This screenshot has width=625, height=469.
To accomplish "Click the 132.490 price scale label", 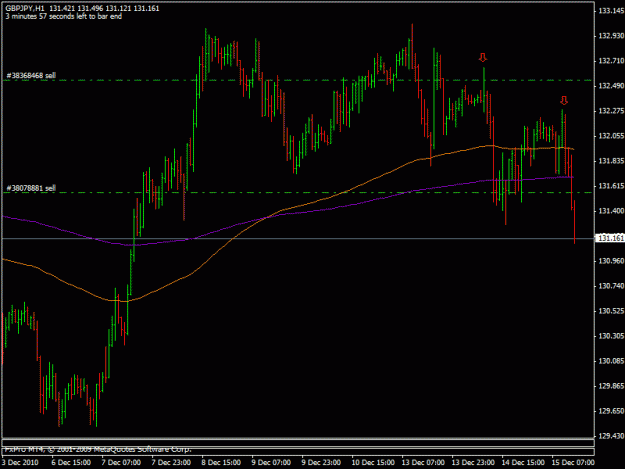I will coord(611,86).
